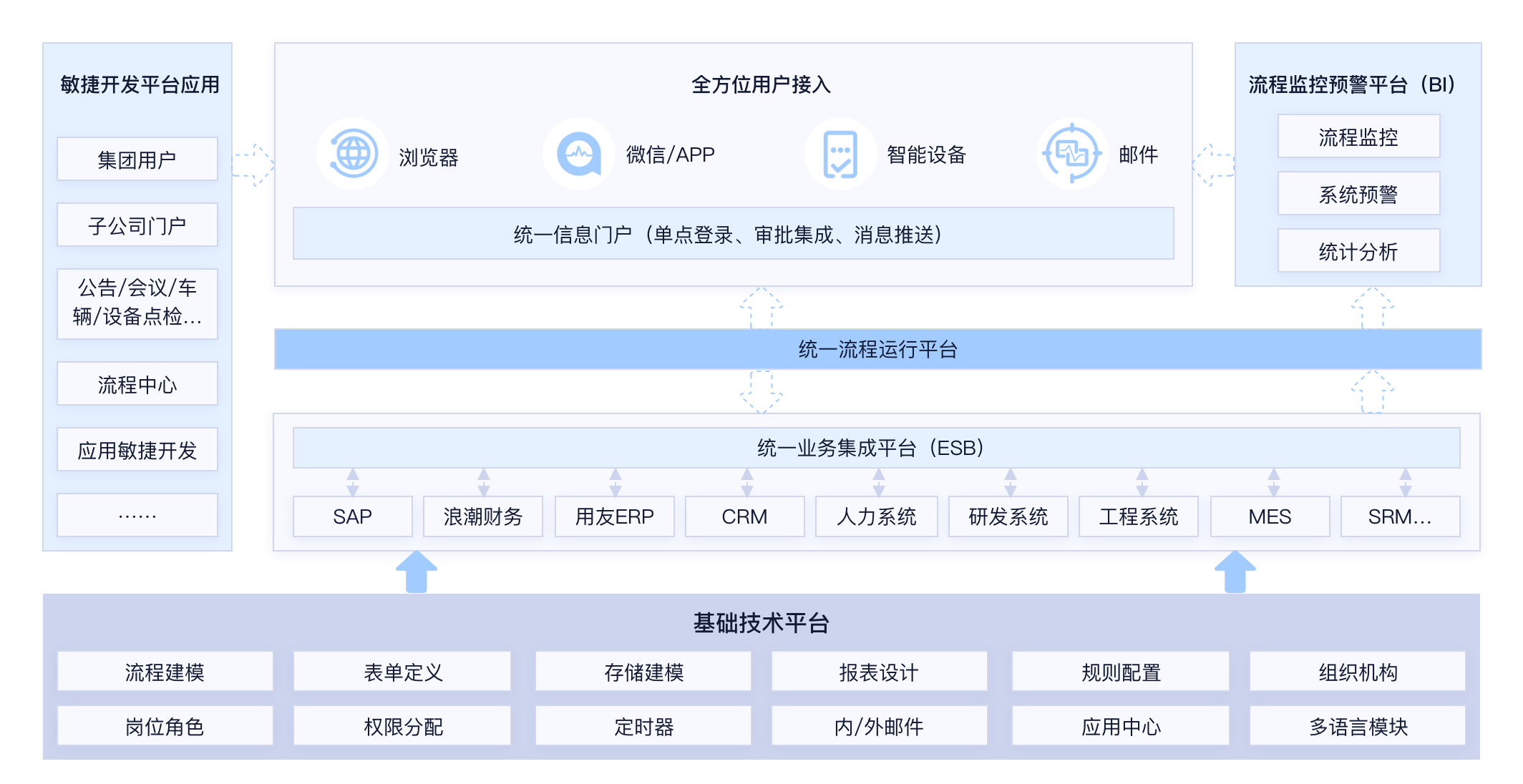Click the 表单定义 box
Viewport: 1523px width, 784px height.
pyautogui.click(x=402, y=671)
